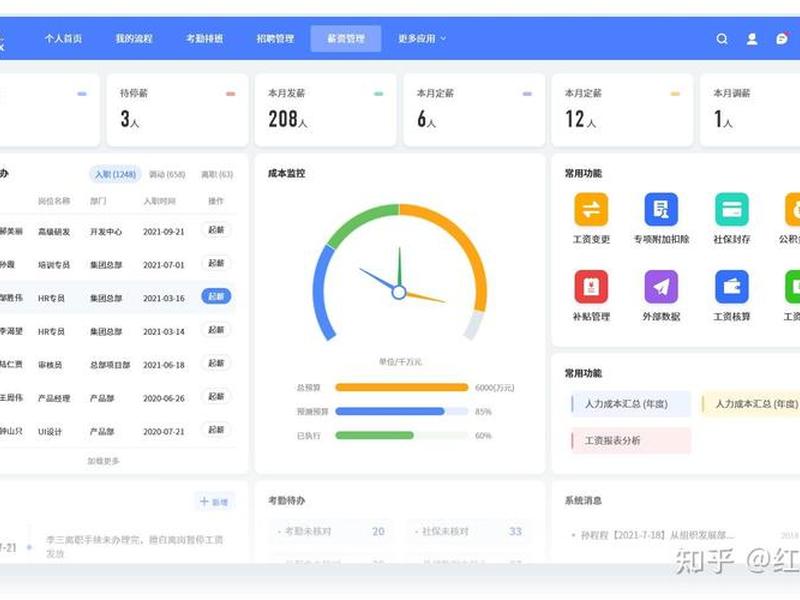Image resolution: width=800 pixels, height=600 pixels.
Task: Click 起薪 for the 2020-06-26 row
Action: pos(216,396)
